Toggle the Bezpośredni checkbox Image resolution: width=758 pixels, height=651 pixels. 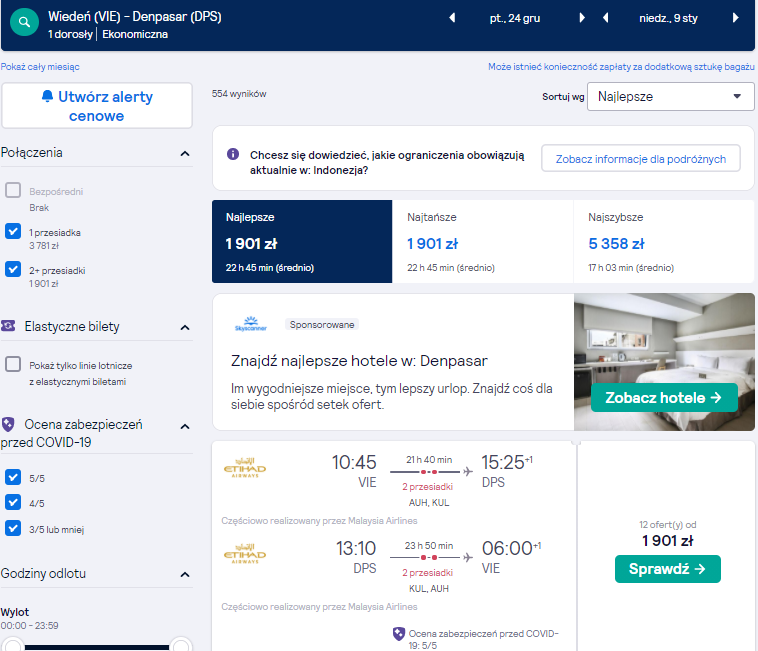(13, 190)
